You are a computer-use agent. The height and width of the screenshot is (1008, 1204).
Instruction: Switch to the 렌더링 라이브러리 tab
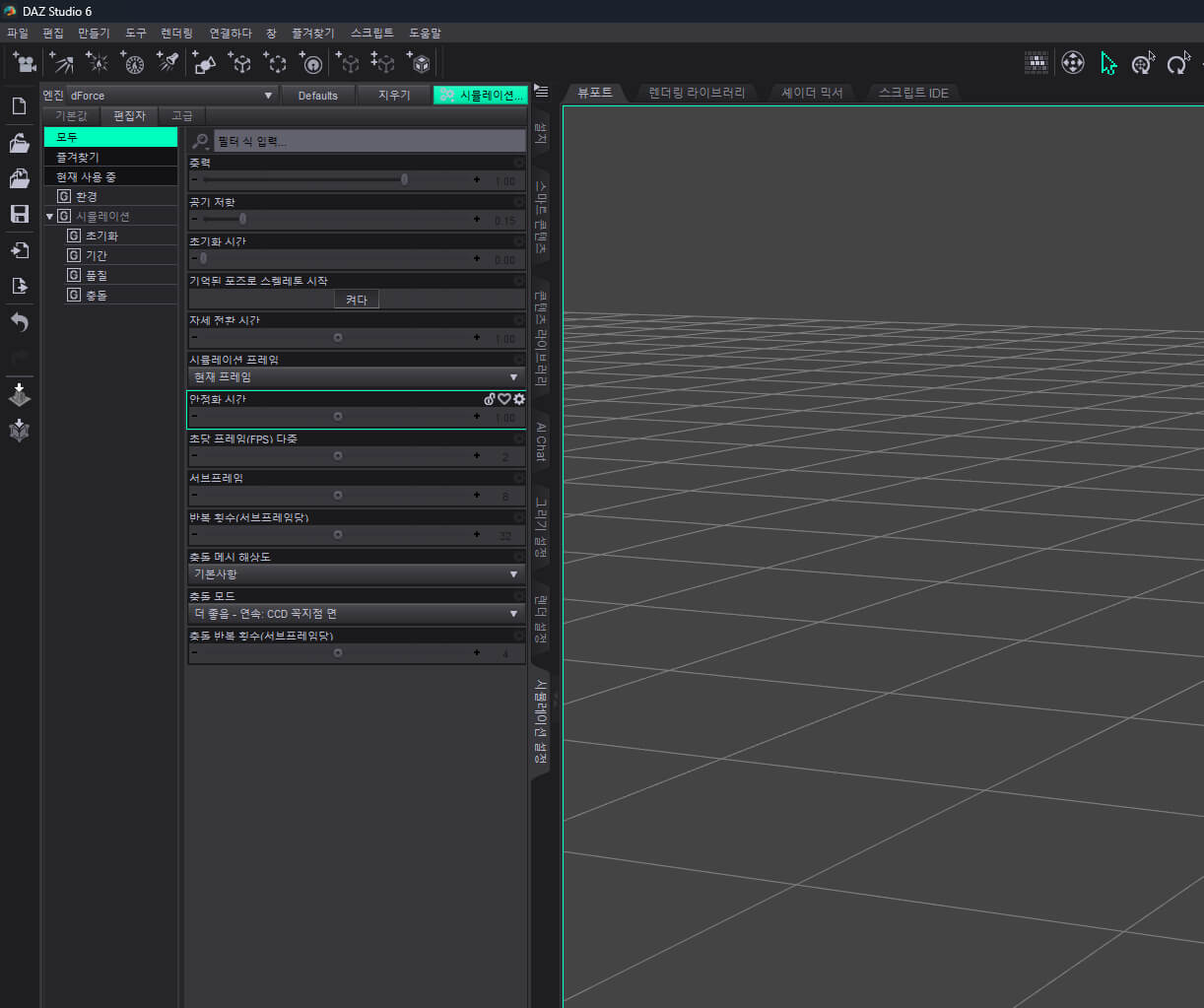point(697,93)
